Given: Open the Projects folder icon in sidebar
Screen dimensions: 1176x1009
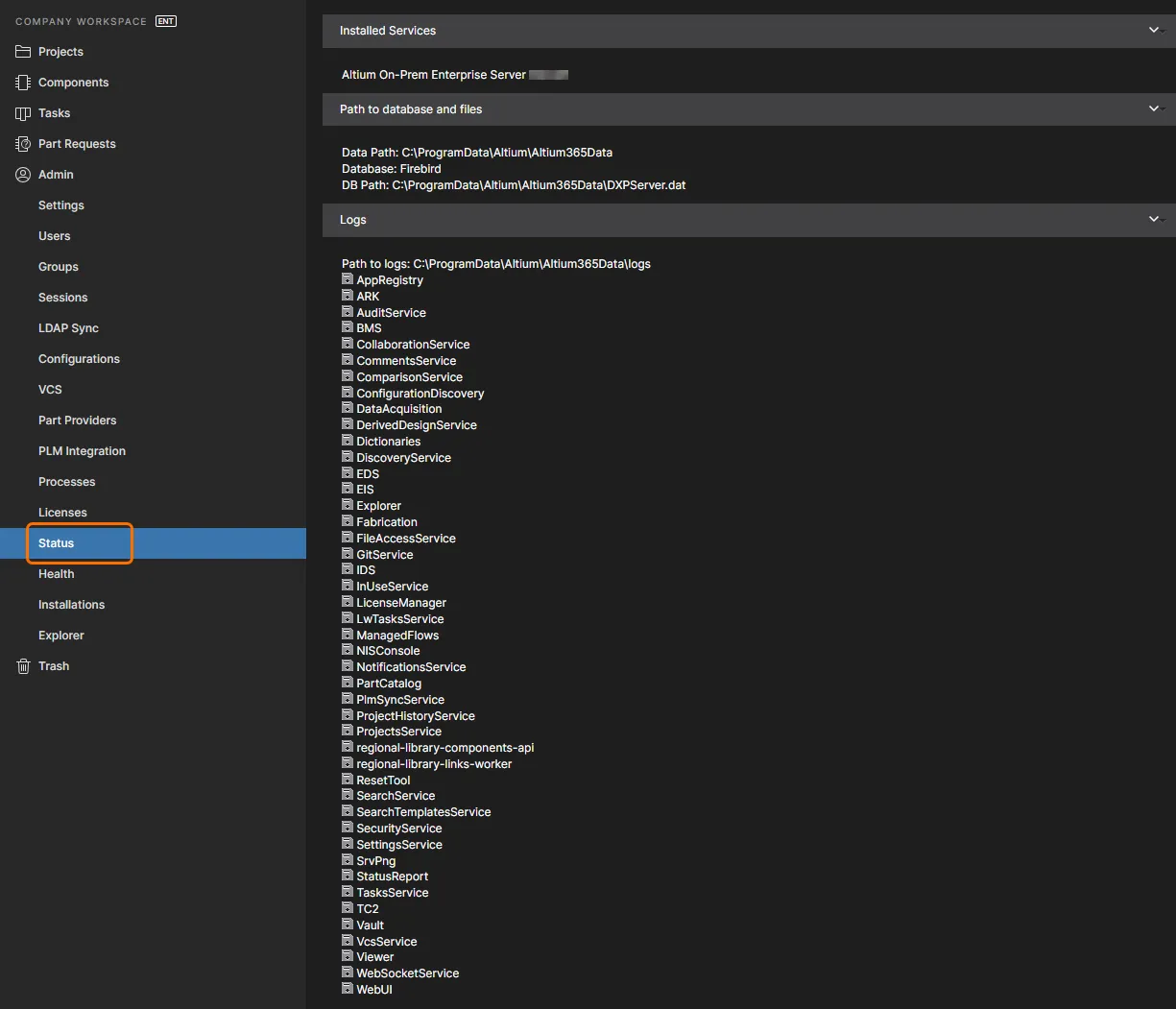Looking at the screenshot, I should pos(23,52).
